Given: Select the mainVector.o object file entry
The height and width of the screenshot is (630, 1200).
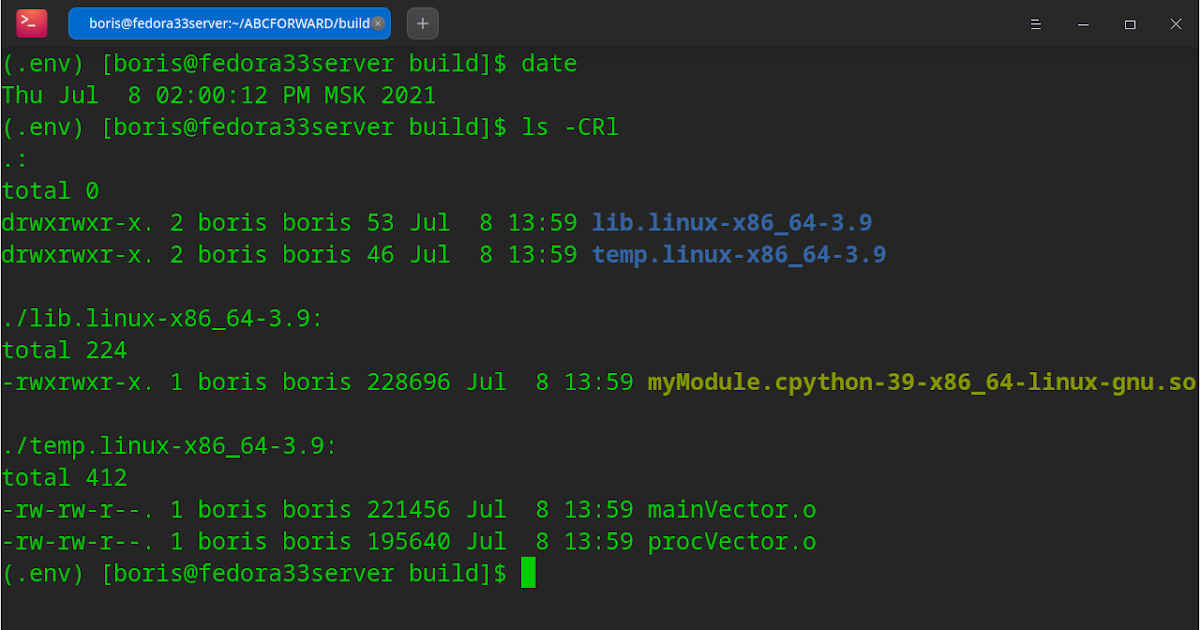Looking at the screenshot, I should [x=731, y=509].
